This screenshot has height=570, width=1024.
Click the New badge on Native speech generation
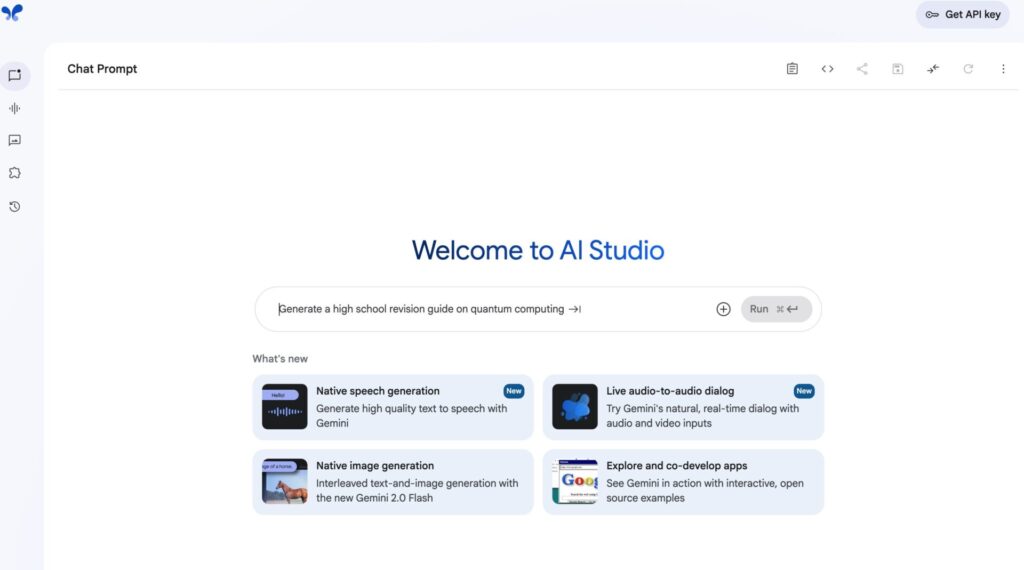[514, 391]
